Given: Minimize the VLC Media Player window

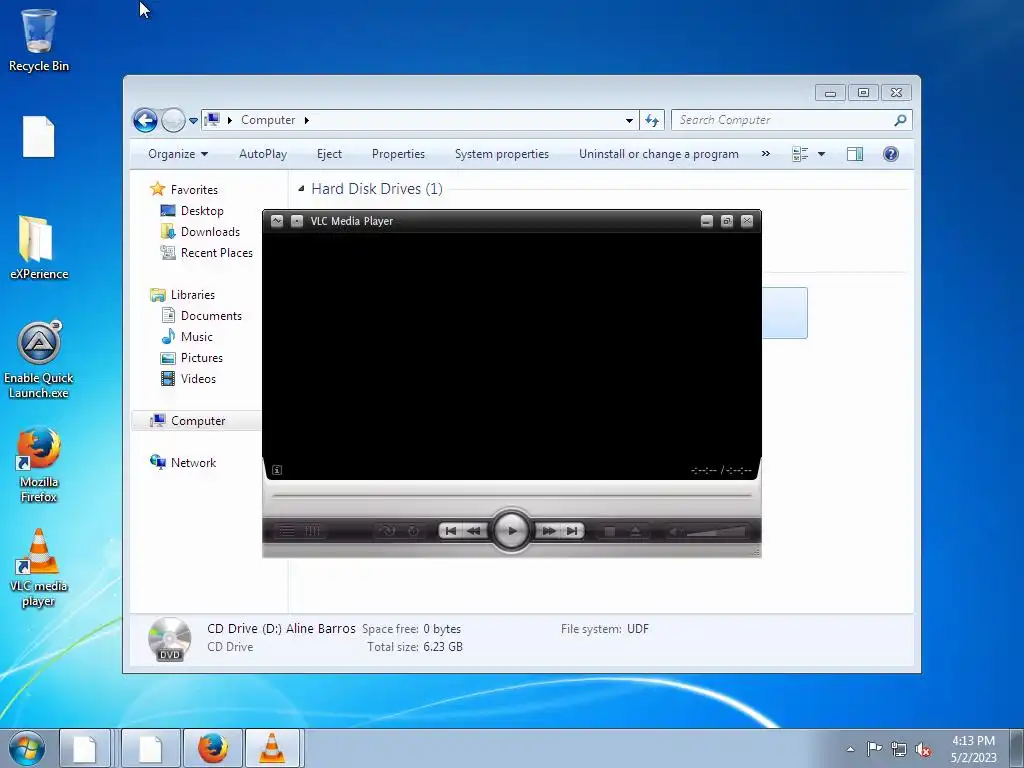Looking at the screenshot, I should [x=707, y=221].
